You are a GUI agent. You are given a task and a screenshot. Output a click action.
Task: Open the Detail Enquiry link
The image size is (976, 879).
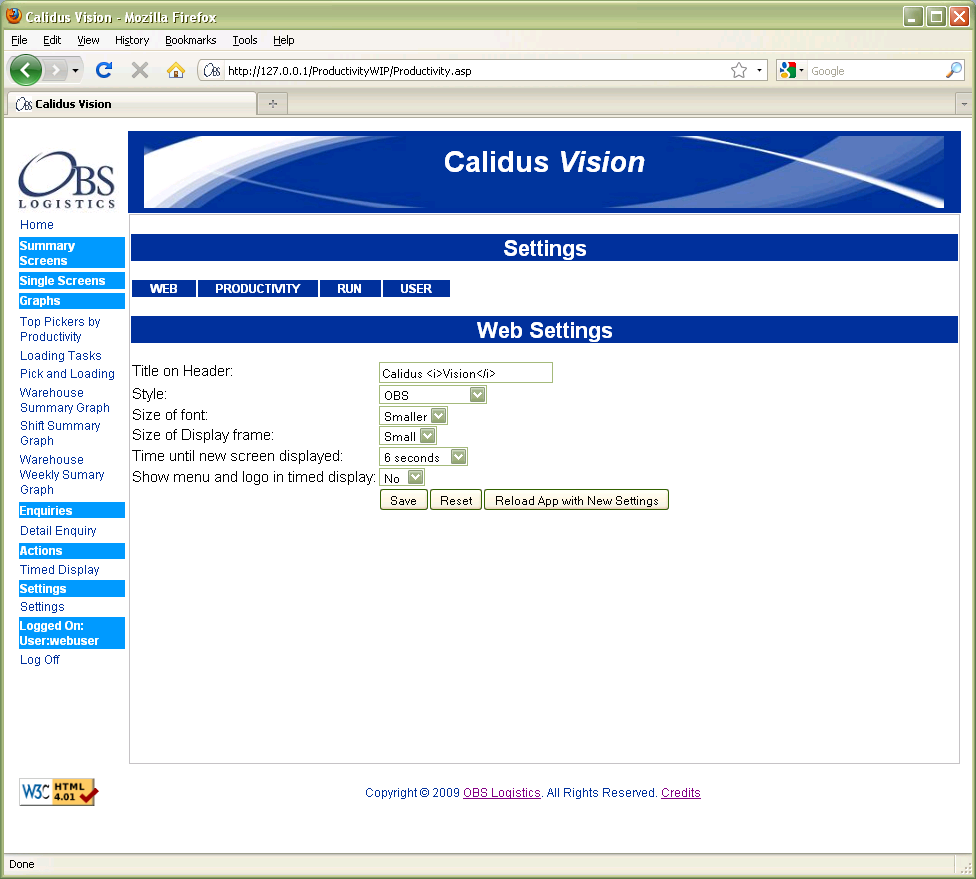point(58,530)
